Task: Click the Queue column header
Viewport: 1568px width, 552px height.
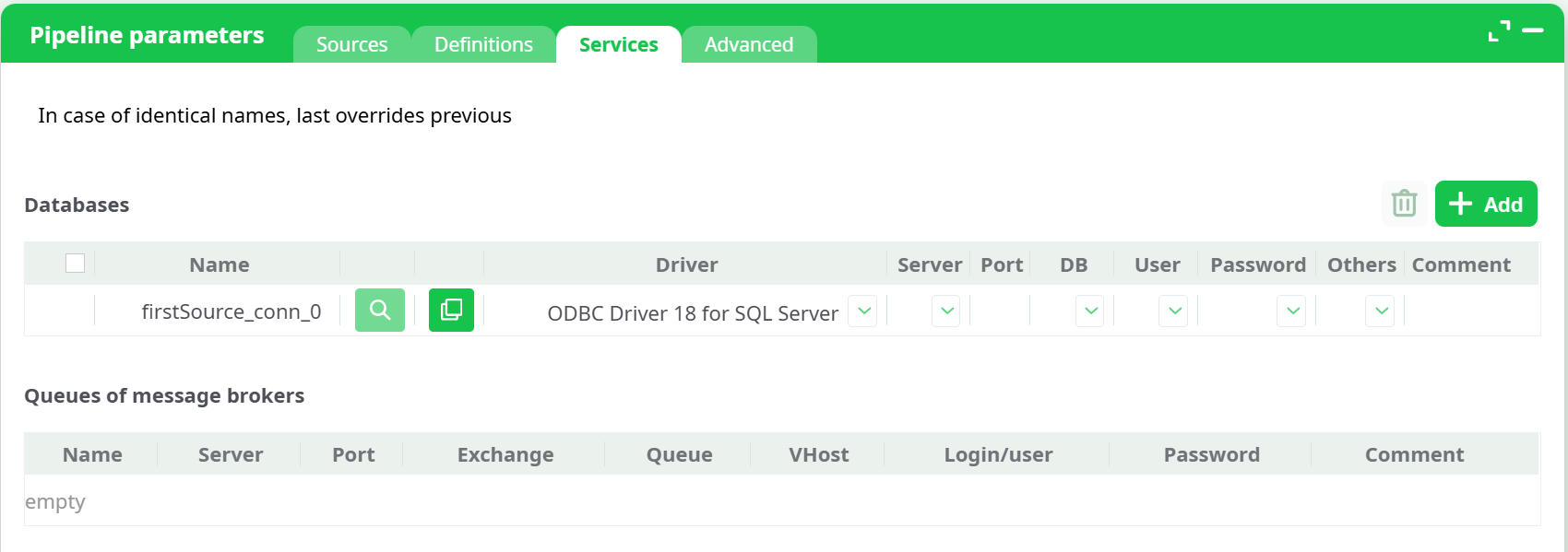Action: tap(679, 454)
